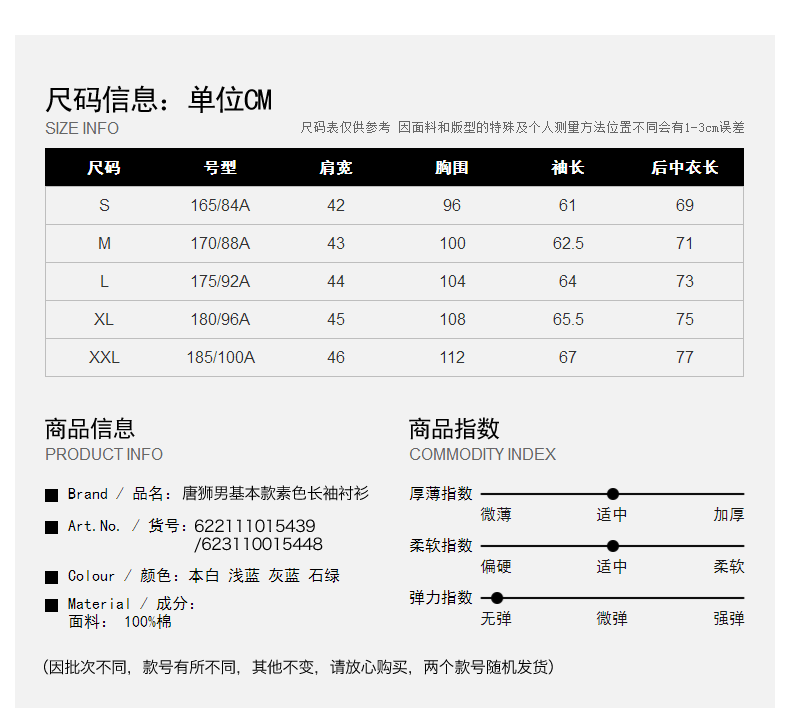790x708 pixels.
Task: Click the PRODUCT INFO subtitle
Action: point(104,455)
